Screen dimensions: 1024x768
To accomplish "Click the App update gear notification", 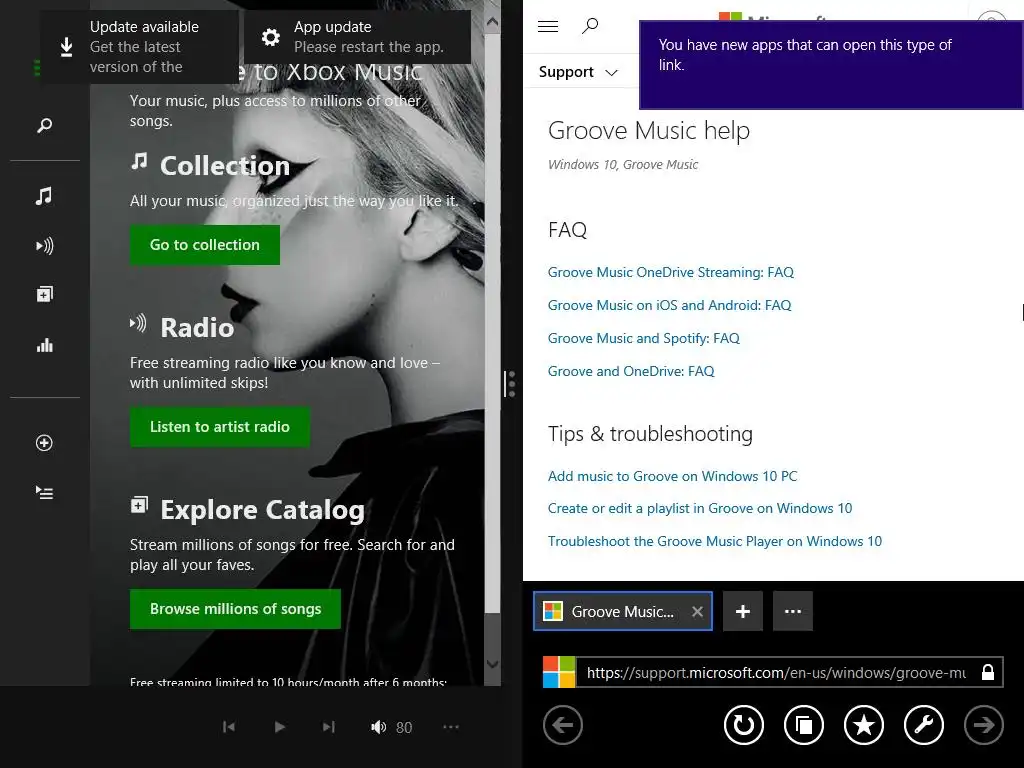I will coord(357,37).
